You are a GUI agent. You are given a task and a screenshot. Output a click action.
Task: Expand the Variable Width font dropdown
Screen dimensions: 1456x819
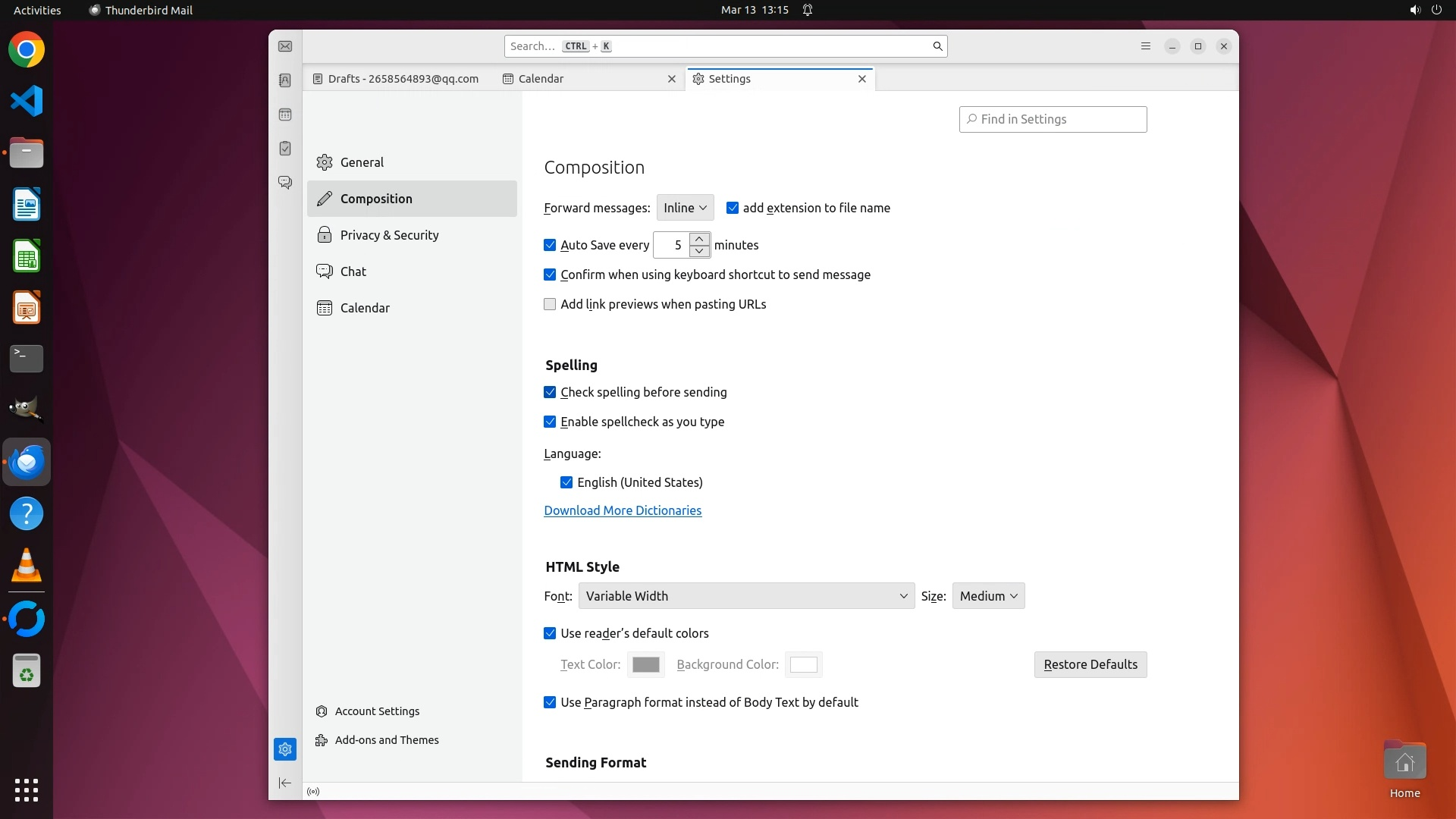click(x=746, y=597)
